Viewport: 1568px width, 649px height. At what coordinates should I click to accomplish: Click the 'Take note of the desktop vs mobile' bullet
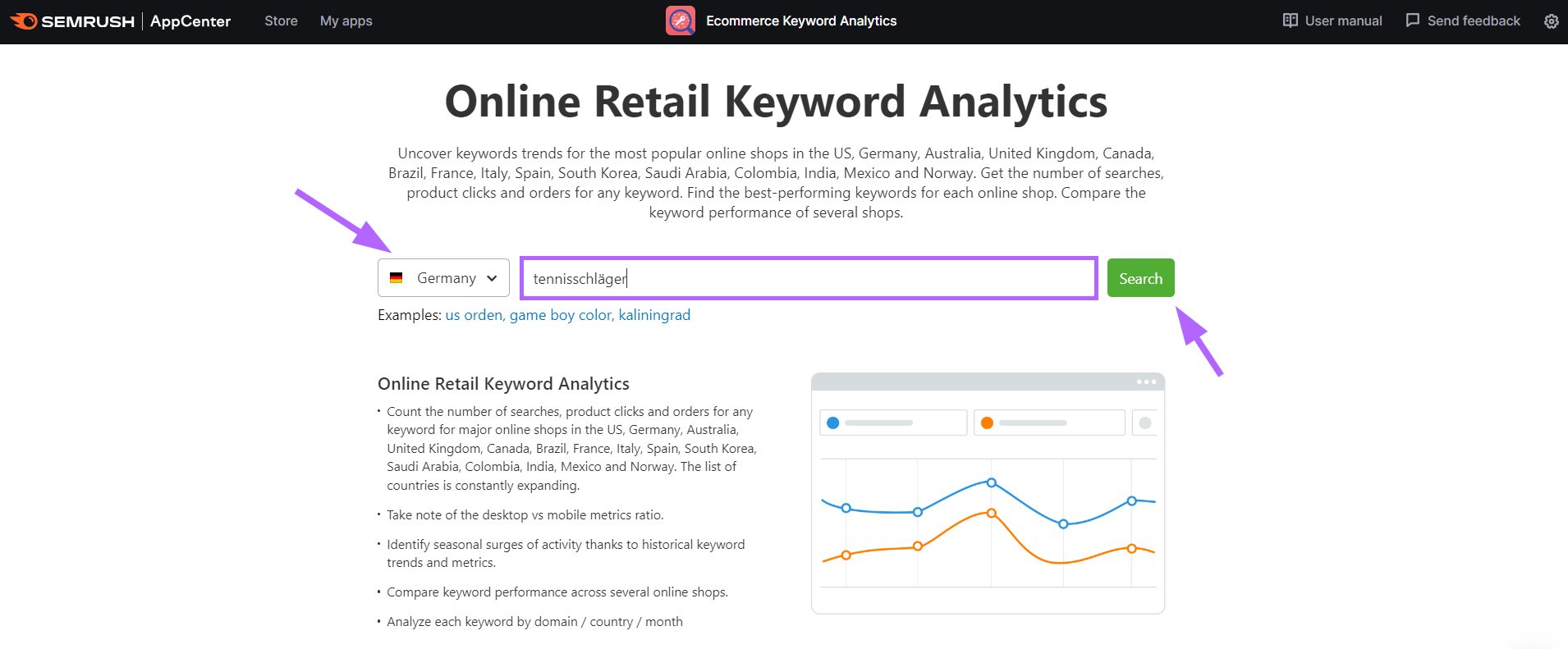click(x=525, y=515)
